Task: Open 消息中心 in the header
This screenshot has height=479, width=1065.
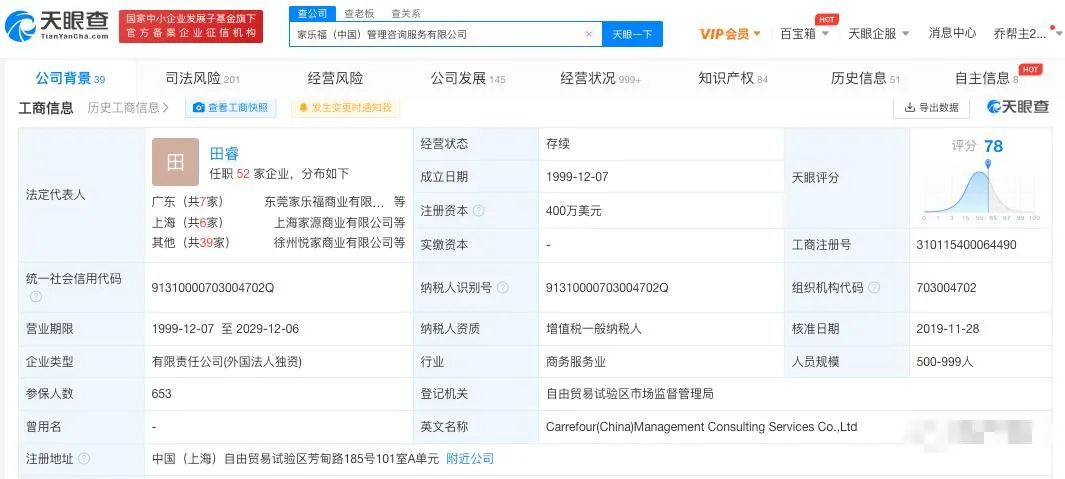Action: [952, 33]
